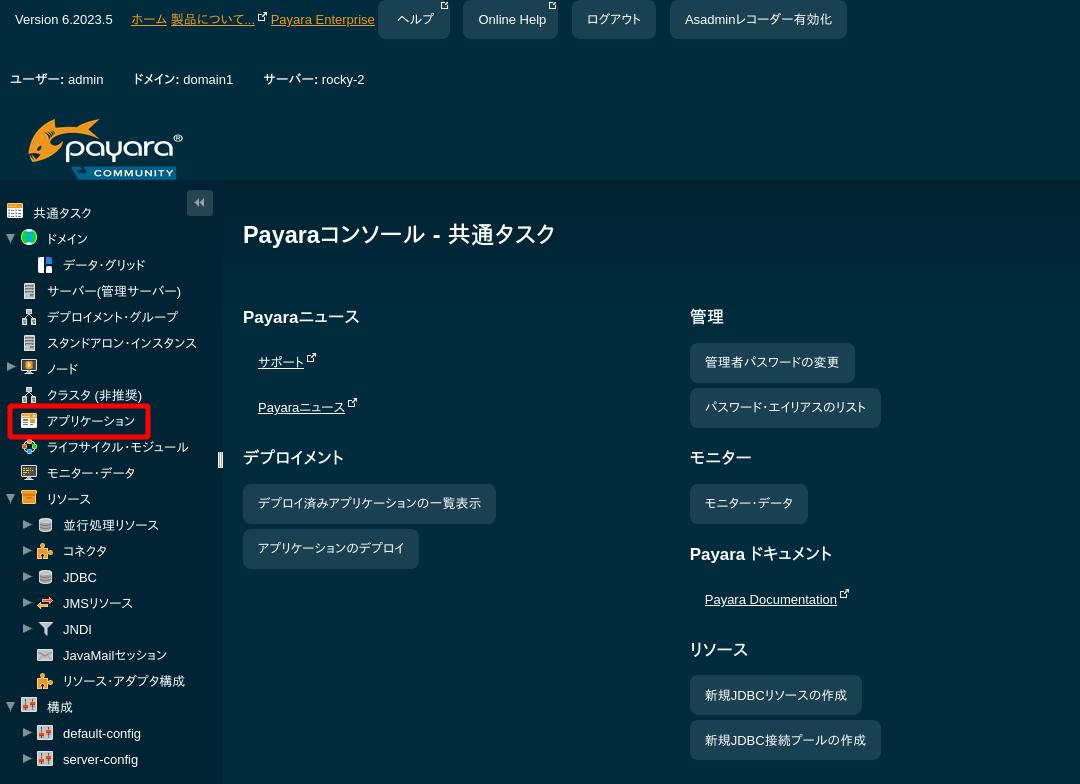Open Online Help
Viewport: 1080px width, 784px height.
point(511,19)
